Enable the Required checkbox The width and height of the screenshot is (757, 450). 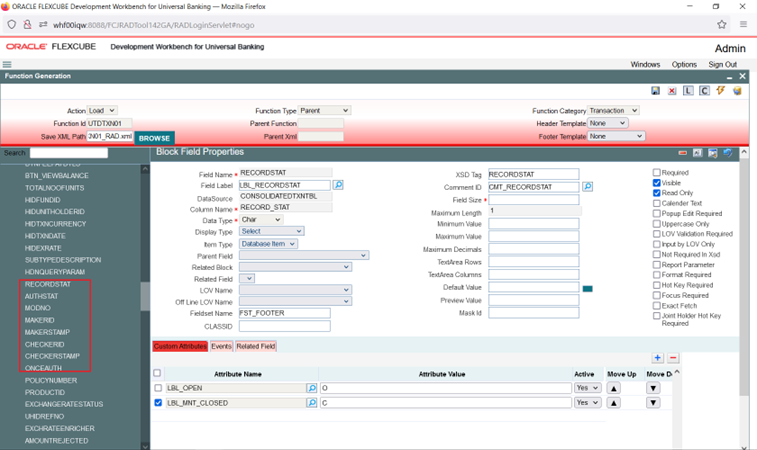click(x=657, y=172)
